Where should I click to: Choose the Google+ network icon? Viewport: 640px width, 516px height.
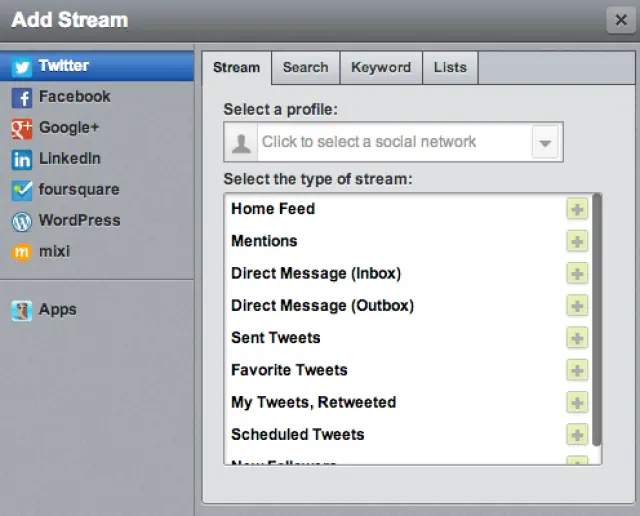[22, 129]
